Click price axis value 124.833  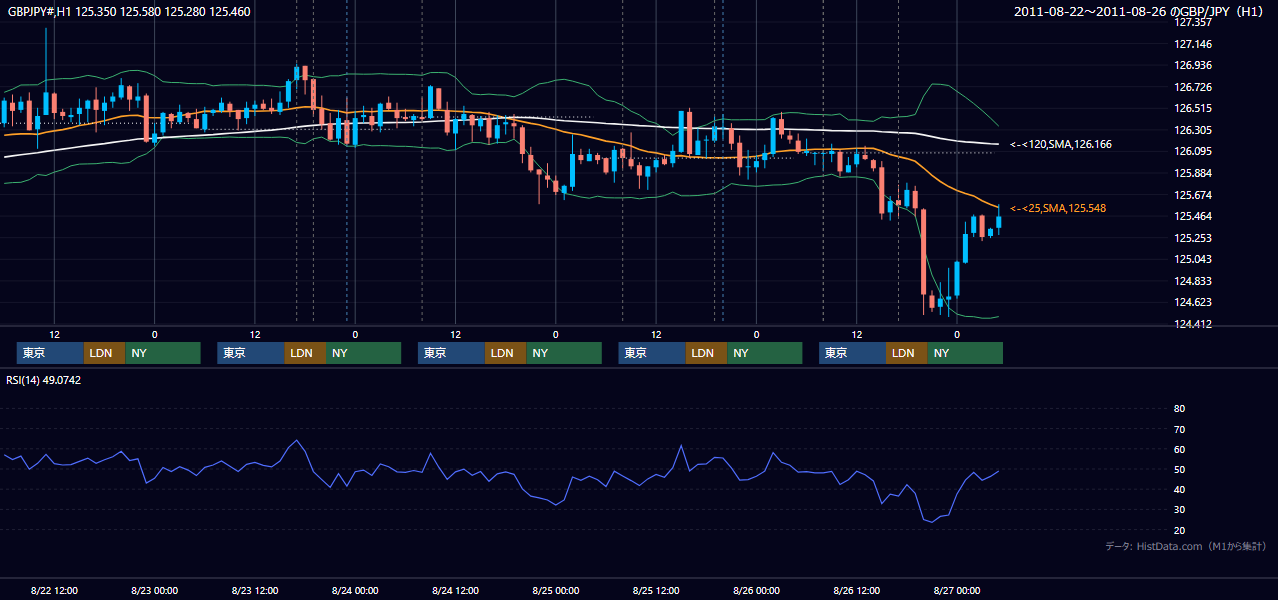(1193, 281)
